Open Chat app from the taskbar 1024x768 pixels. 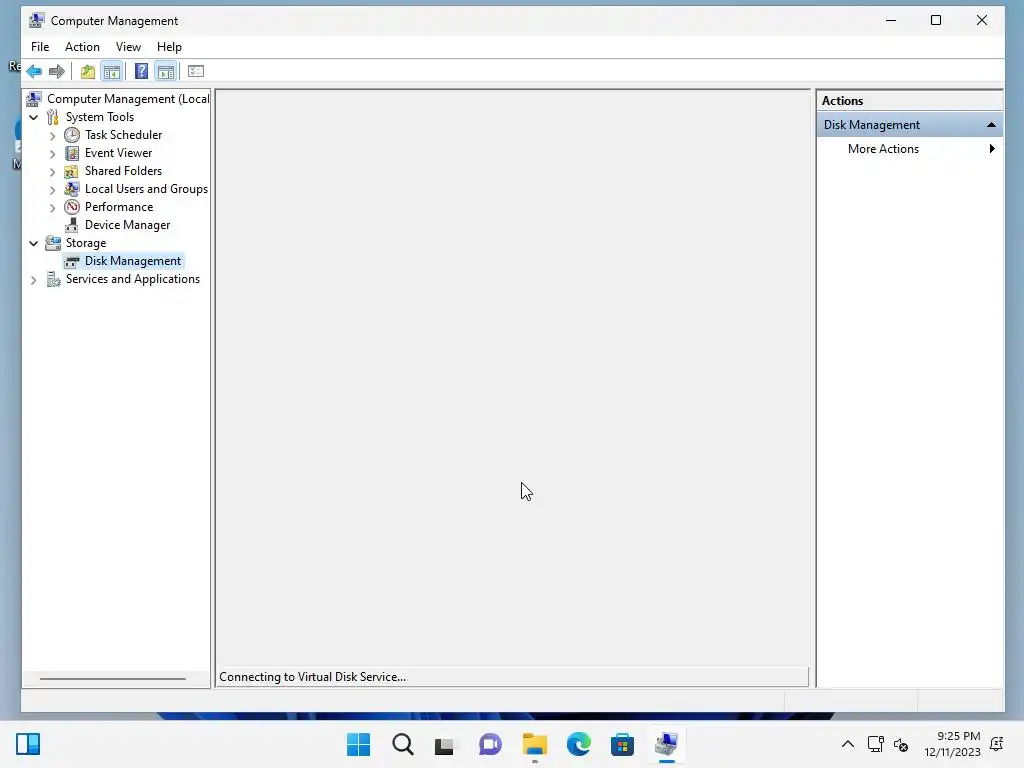[x=490, y=744]
